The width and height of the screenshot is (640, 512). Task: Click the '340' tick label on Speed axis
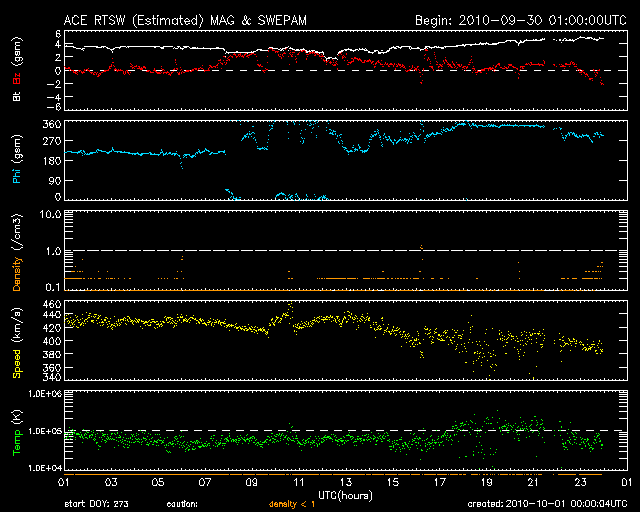[52, 377]
